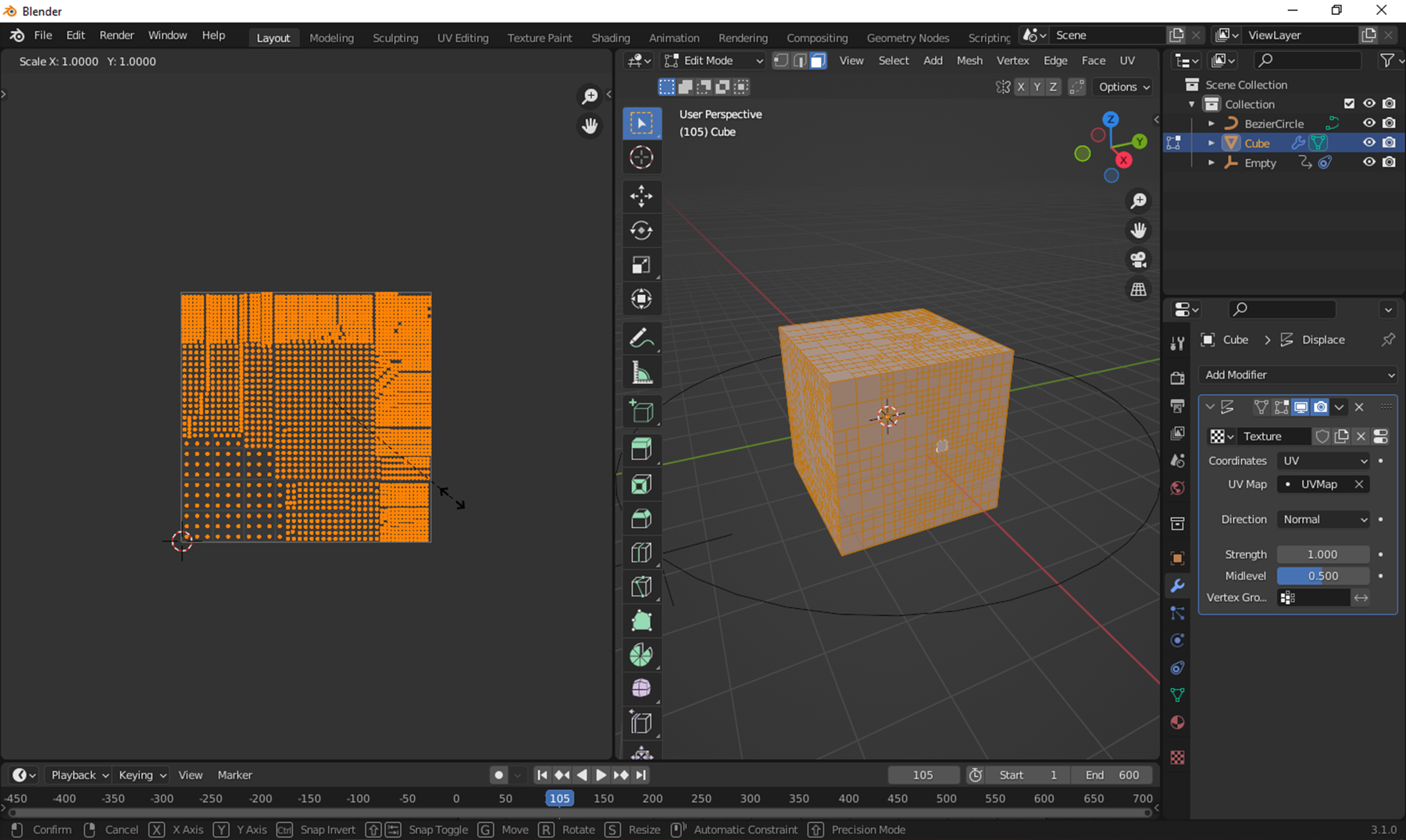Image resolution: width=1406 pixels, height=840 pixels.
Task: Switch perspective/orthographic grid view icon
Action: point(1138,290)
